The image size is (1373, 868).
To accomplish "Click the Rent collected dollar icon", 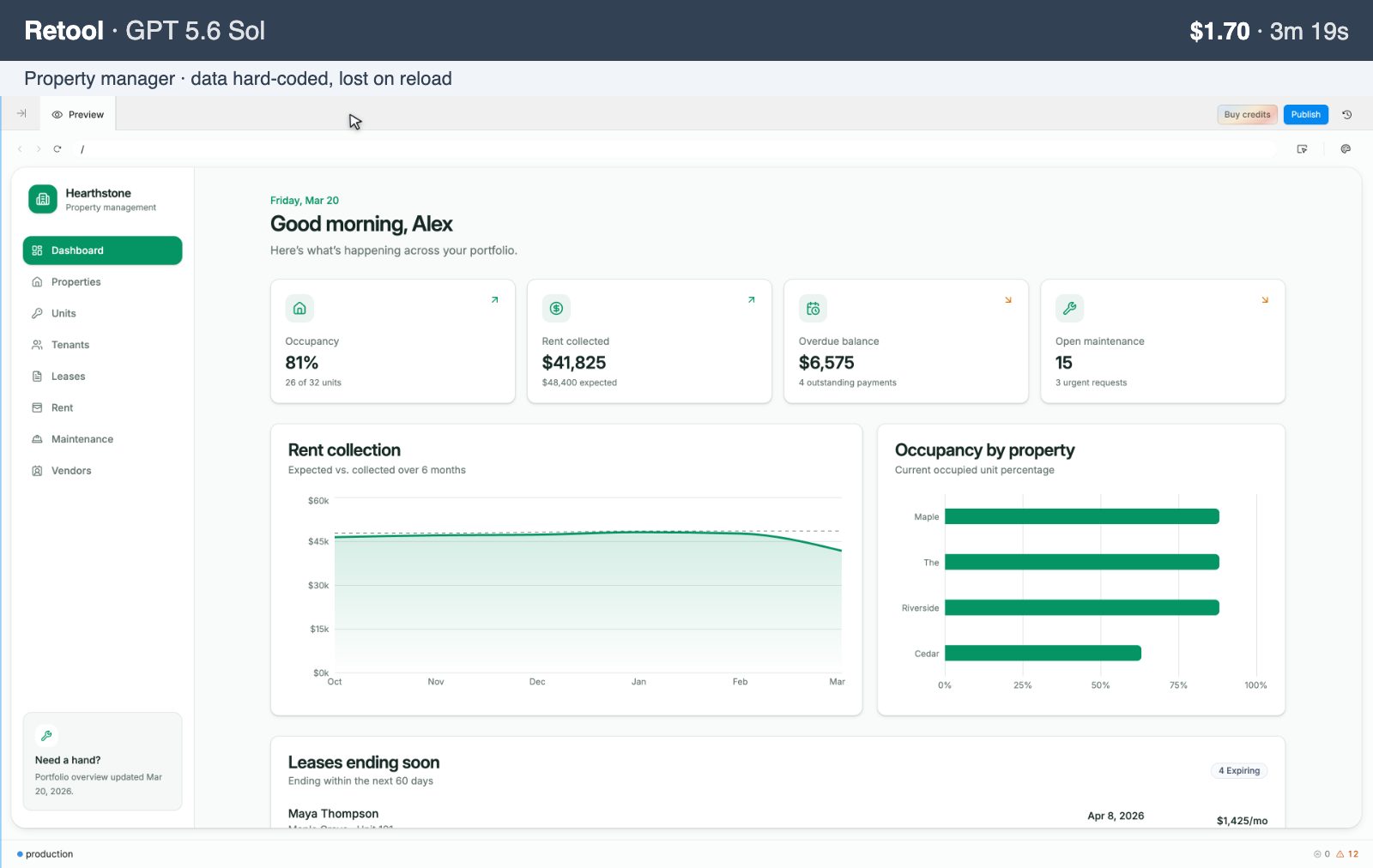I will tap(556, 308).
